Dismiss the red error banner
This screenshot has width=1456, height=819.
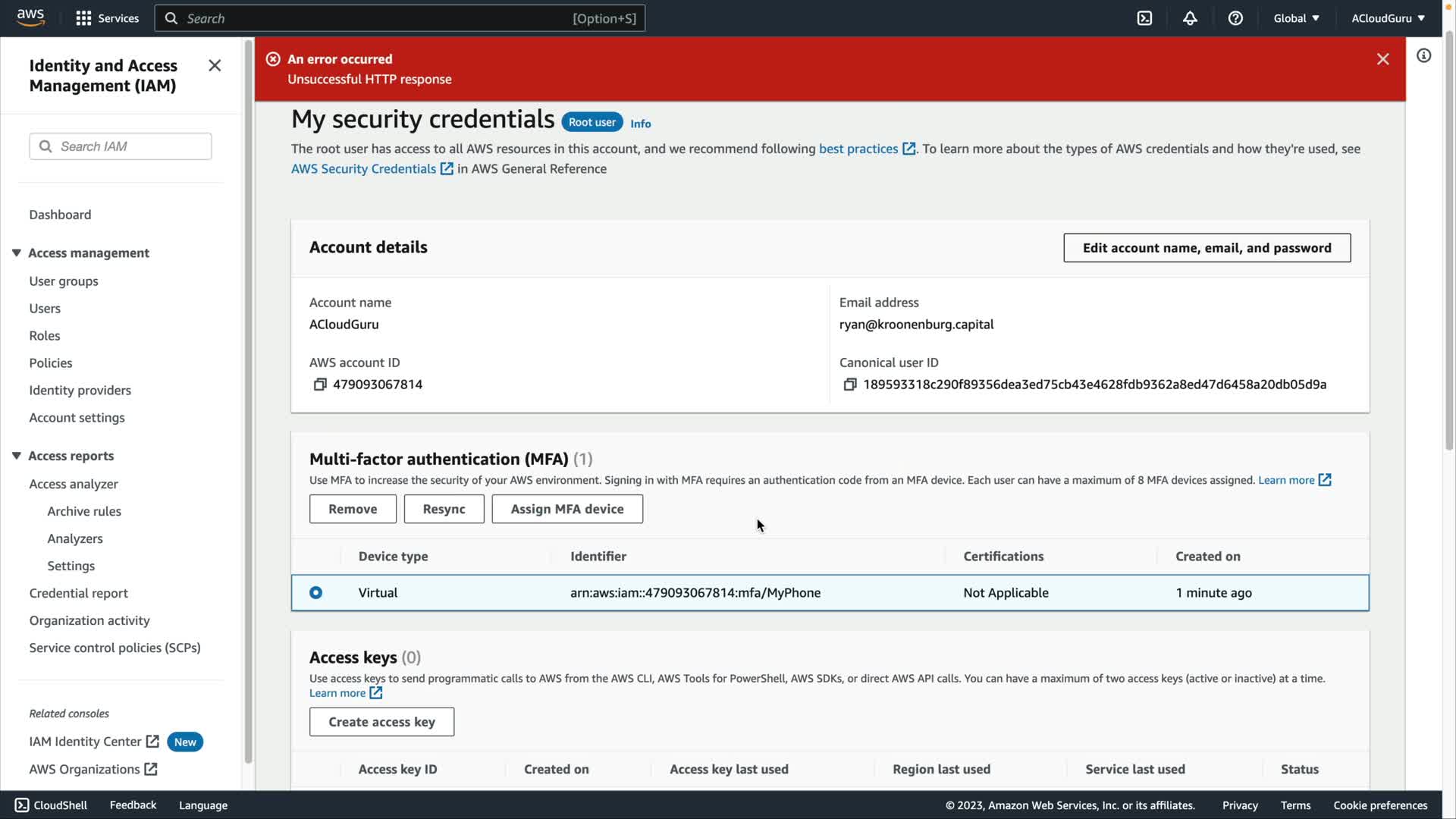click(1382, 59)
